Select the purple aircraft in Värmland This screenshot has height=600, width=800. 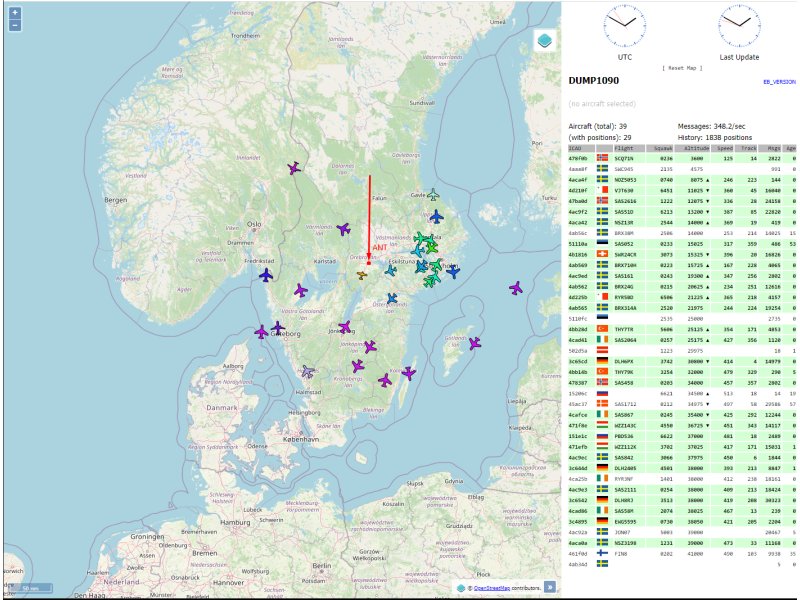click(344, 229)
